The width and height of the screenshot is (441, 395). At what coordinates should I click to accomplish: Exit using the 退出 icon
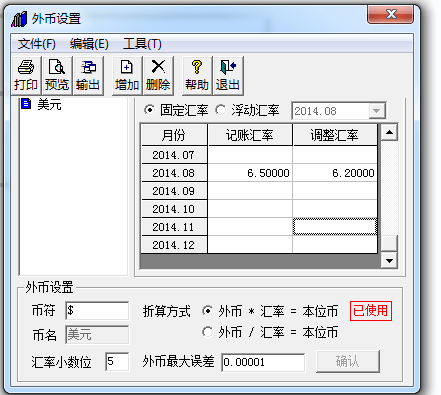228,76
